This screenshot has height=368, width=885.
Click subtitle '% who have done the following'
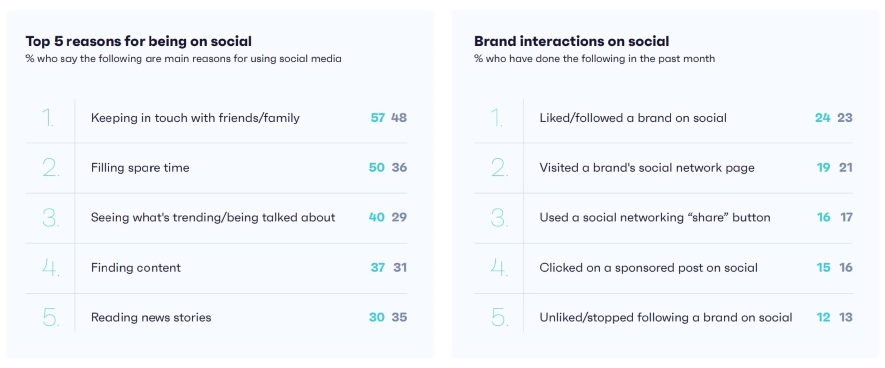[594, 59]
